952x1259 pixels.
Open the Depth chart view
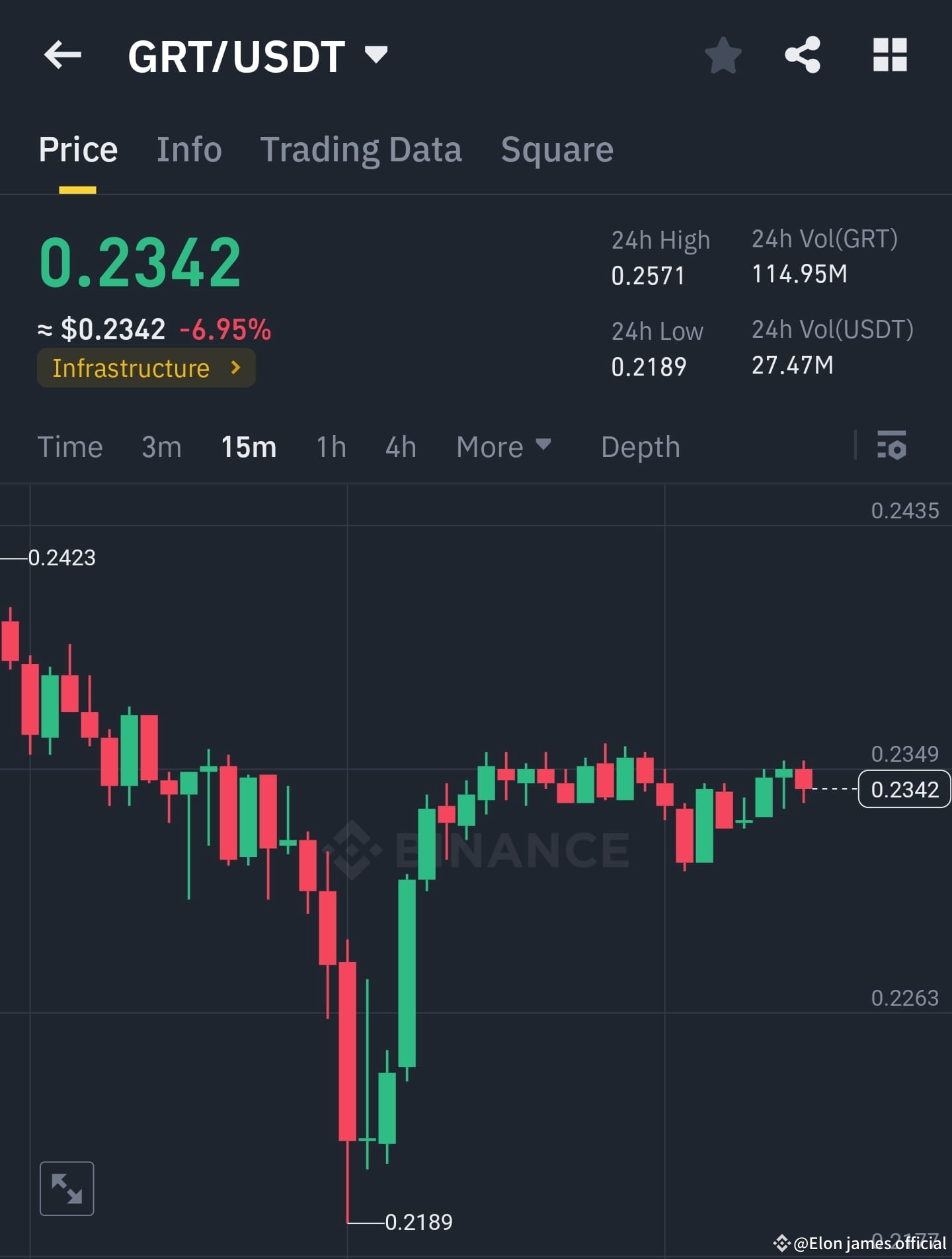[x=640, y=447]
